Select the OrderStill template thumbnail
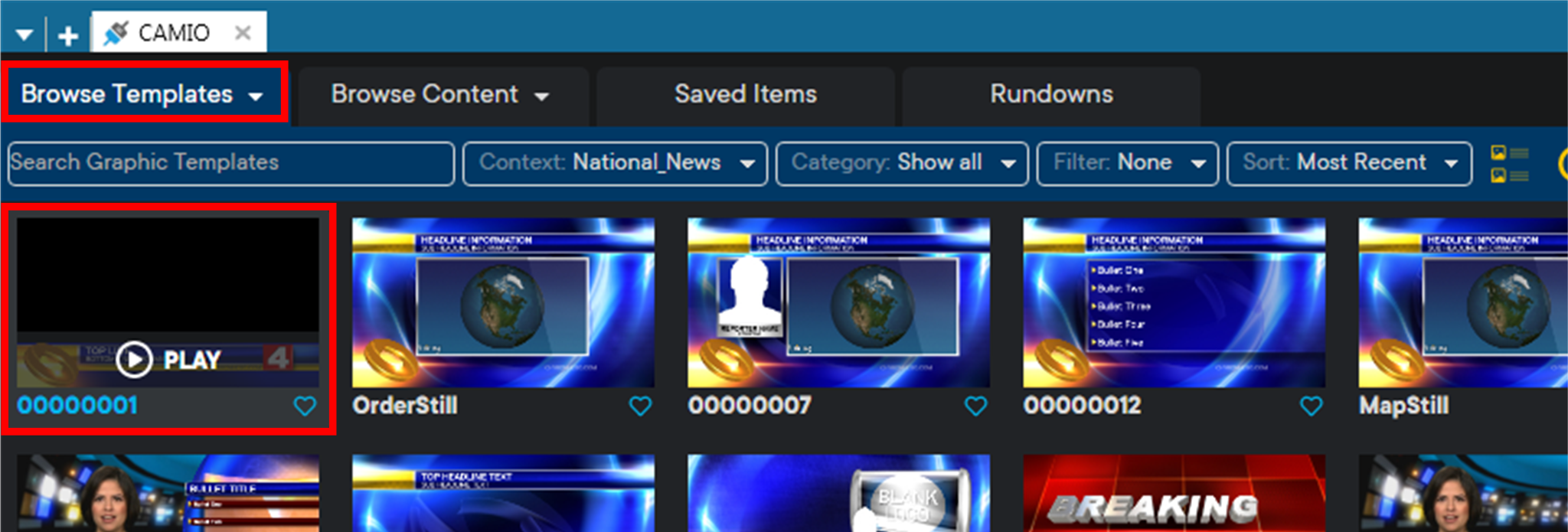 (503, 302)
